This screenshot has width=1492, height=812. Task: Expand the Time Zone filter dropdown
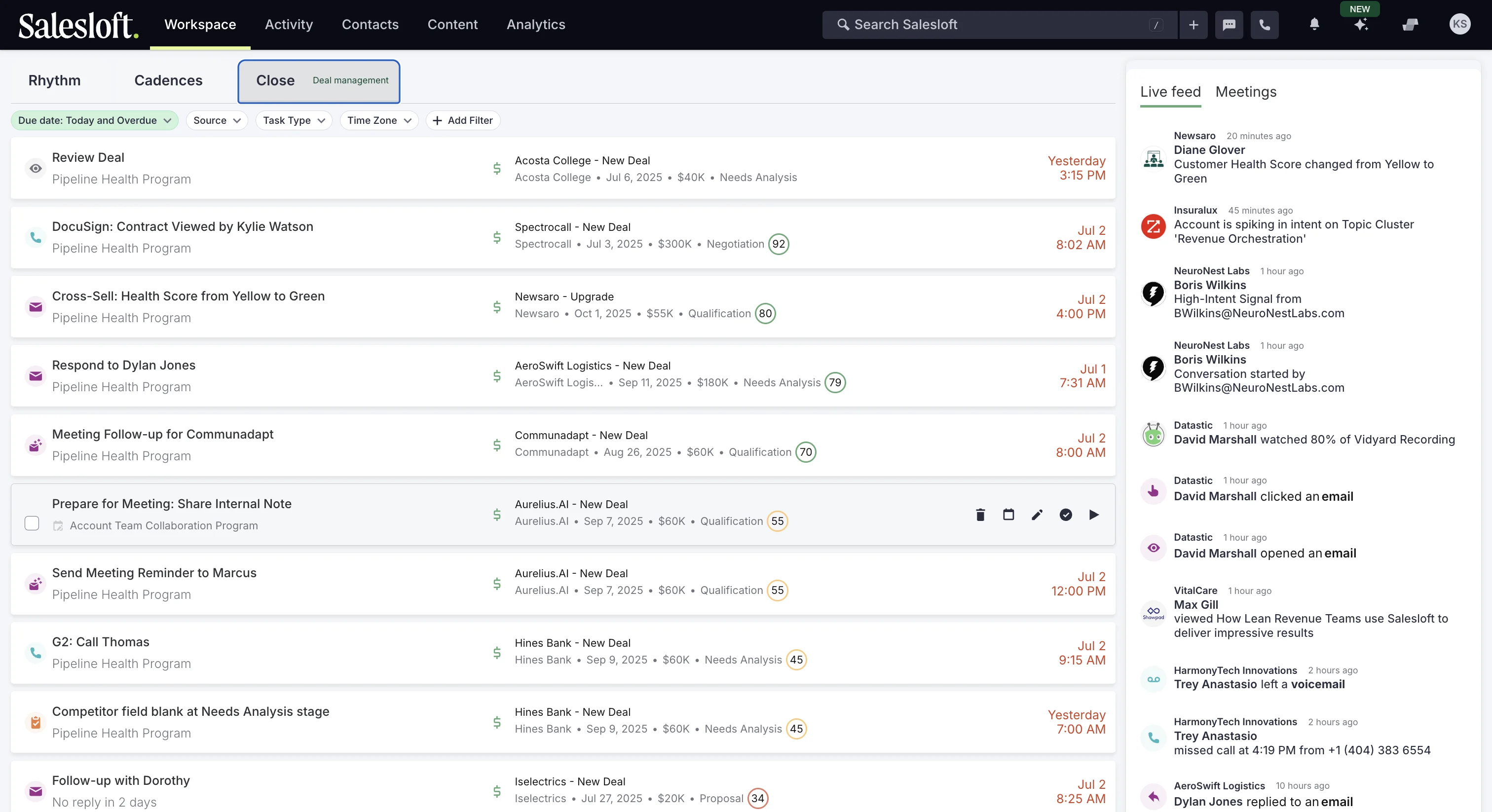(x=379, y=120)
